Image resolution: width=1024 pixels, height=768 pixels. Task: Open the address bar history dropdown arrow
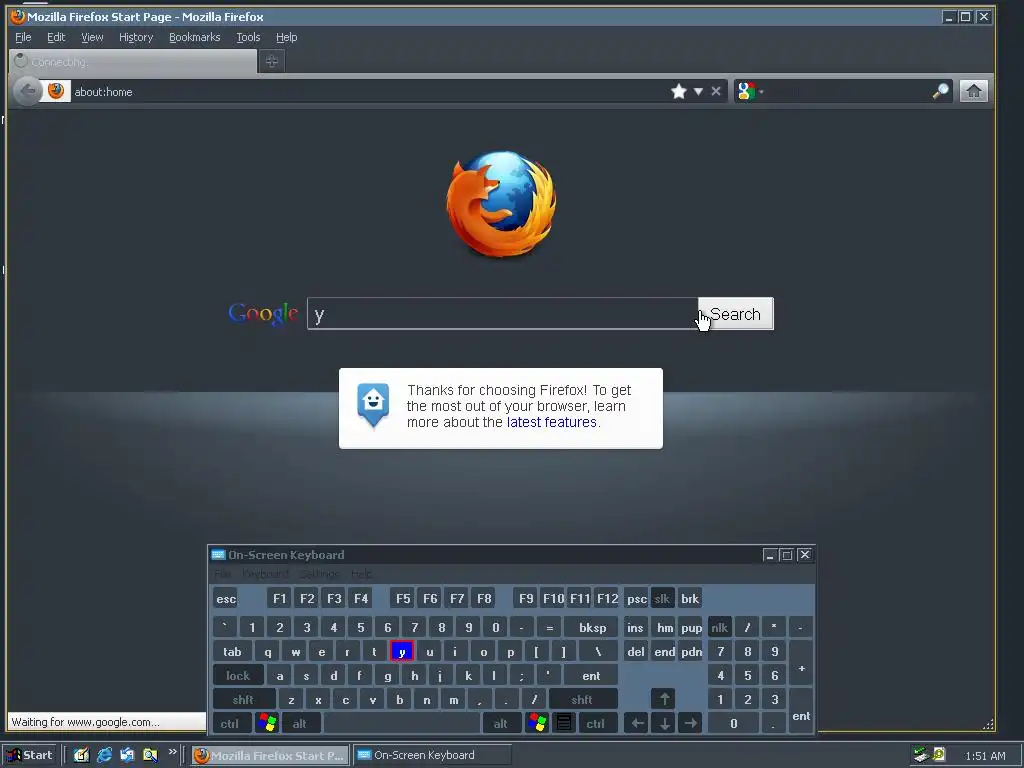698,91
